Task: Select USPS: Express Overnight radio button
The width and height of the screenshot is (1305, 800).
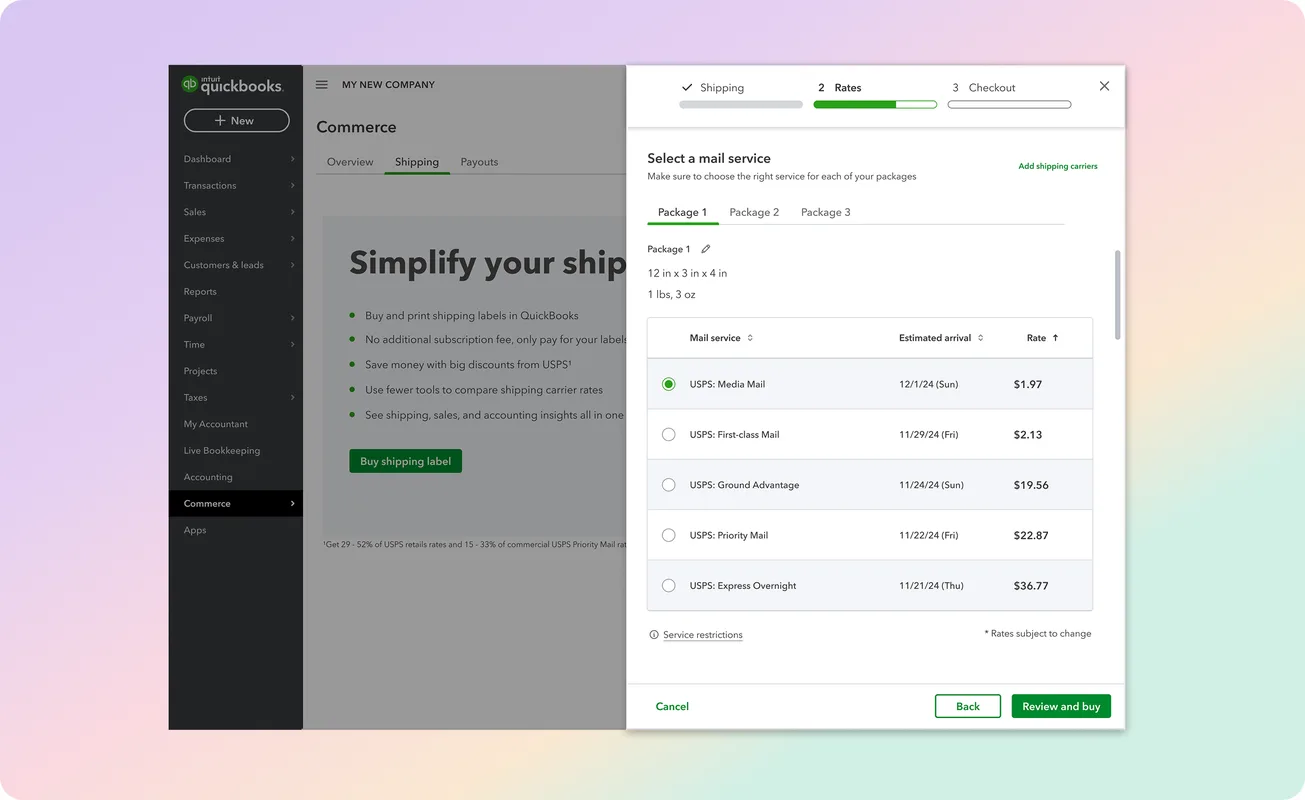Action: coord(669,585)
